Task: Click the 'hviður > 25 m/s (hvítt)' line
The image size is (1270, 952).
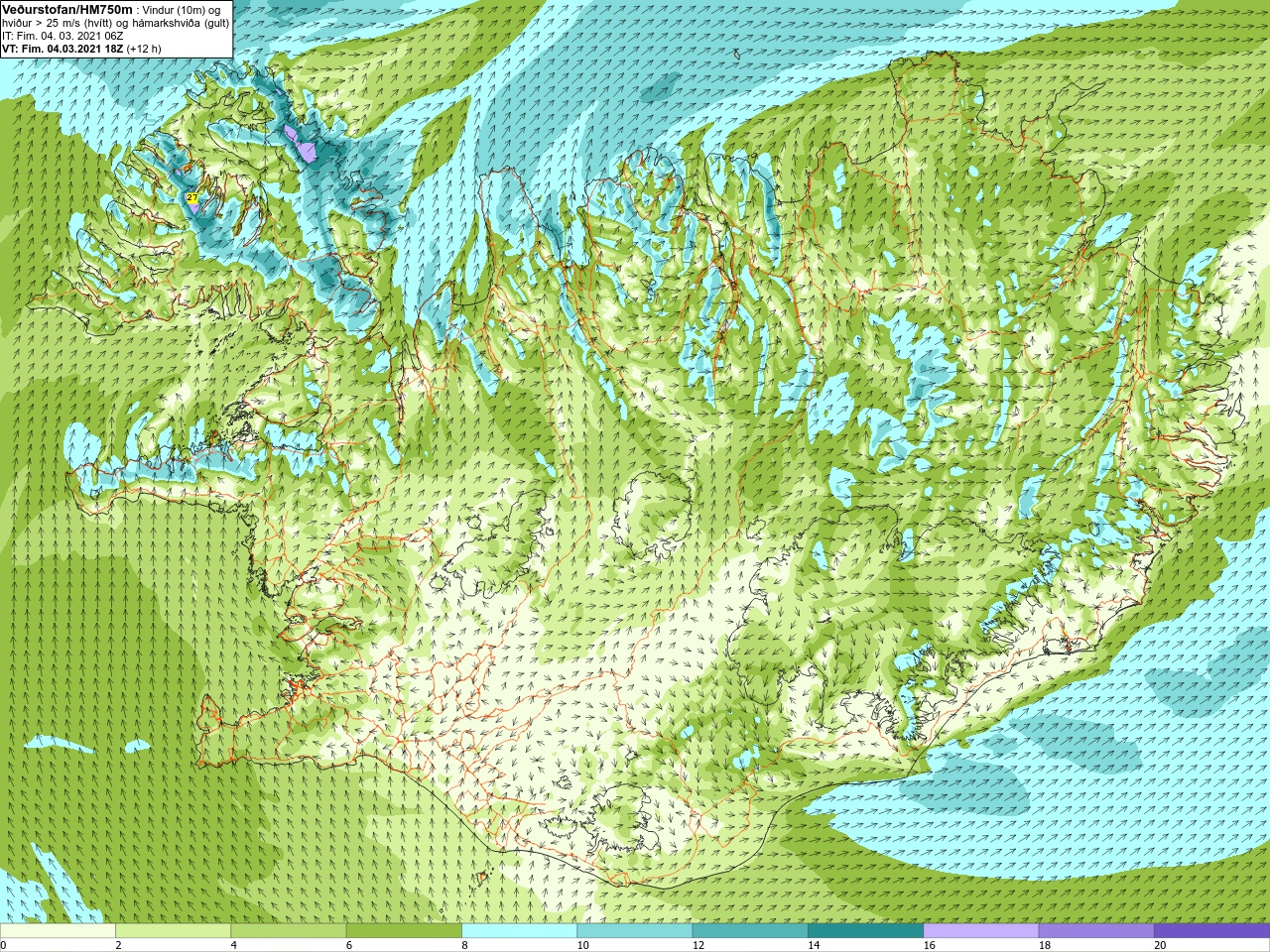Action: click(58, 23)
